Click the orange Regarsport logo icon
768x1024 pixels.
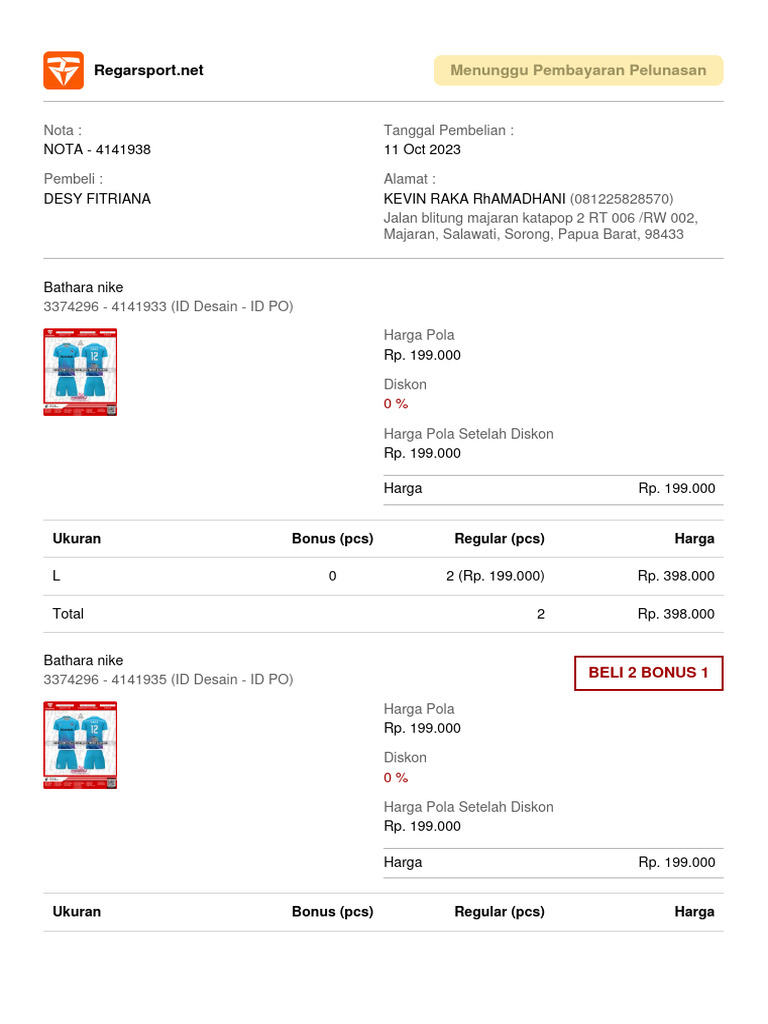[x=63, y=70]
